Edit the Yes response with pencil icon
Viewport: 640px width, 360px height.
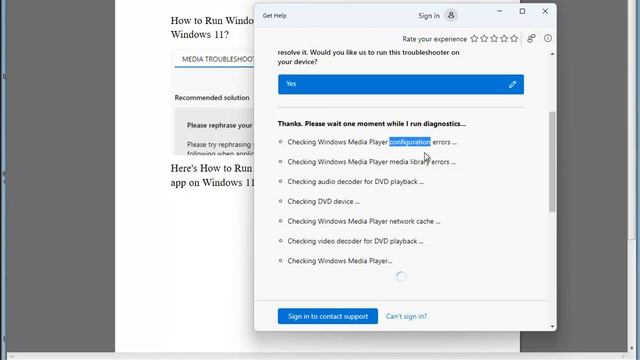click(x=512, y=84)
